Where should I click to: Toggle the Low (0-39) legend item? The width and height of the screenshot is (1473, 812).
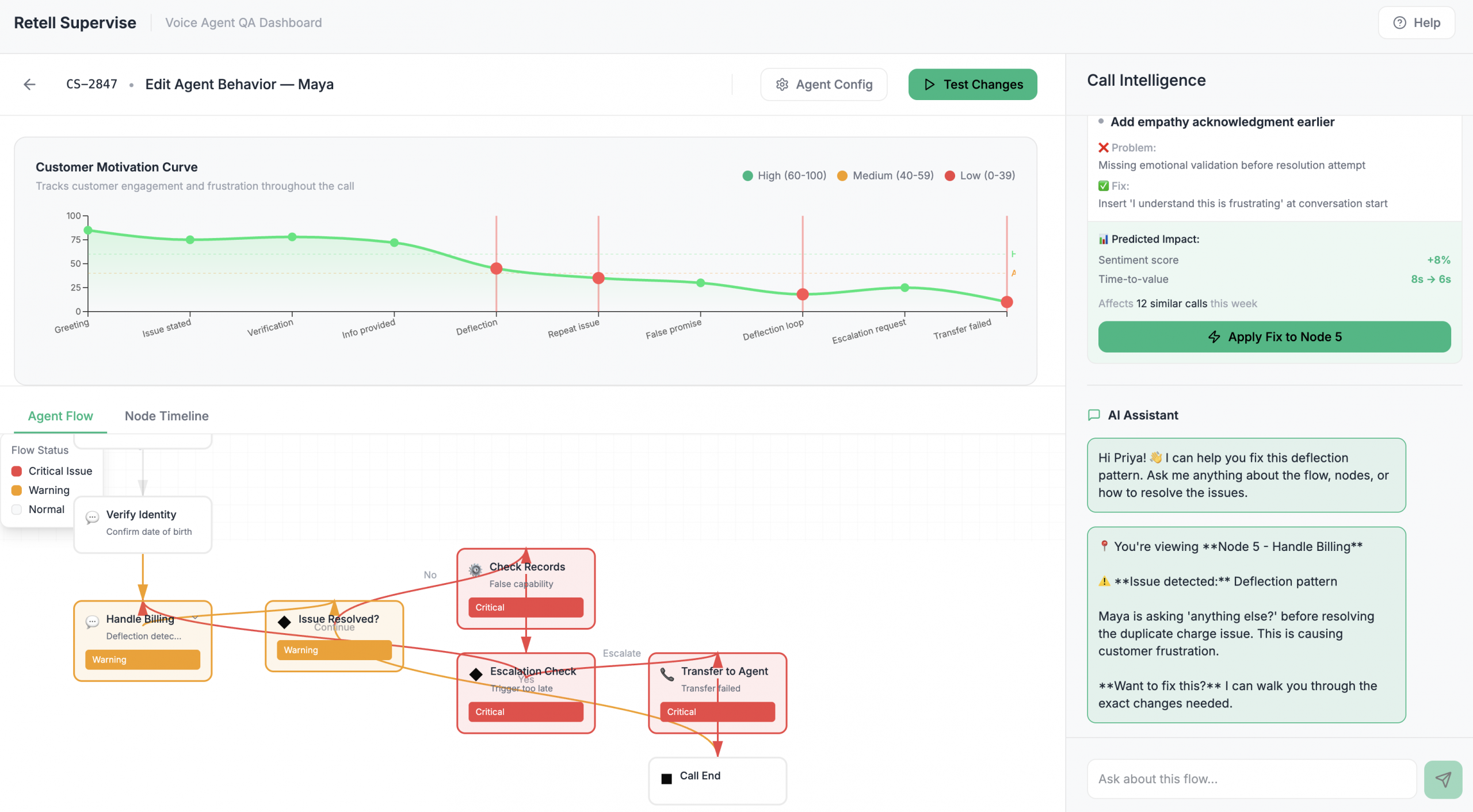point(980,175)
